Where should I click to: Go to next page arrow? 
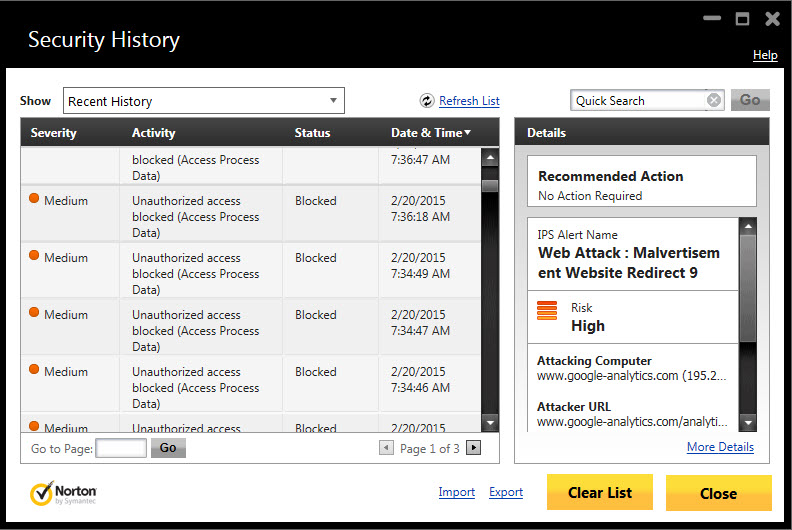[x=474, y=448]
